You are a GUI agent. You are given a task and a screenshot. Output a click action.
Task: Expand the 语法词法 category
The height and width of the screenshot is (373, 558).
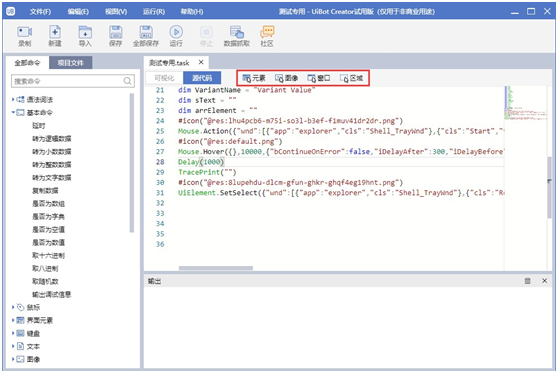(x=13, y=99)
